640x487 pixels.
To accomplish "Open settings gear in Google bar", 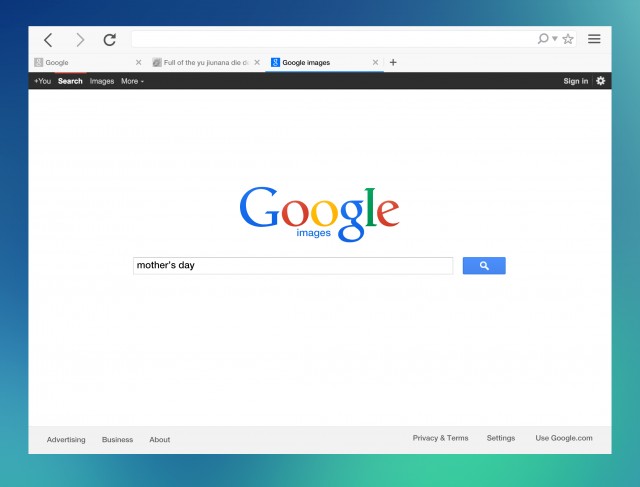I will tap(600, 81).
